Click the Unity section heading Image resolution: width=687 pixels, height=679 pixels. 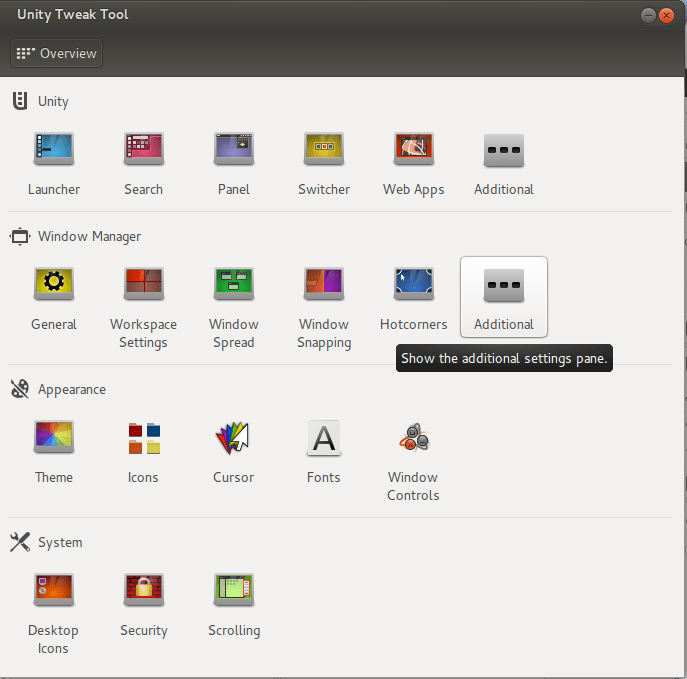point(53,102)
